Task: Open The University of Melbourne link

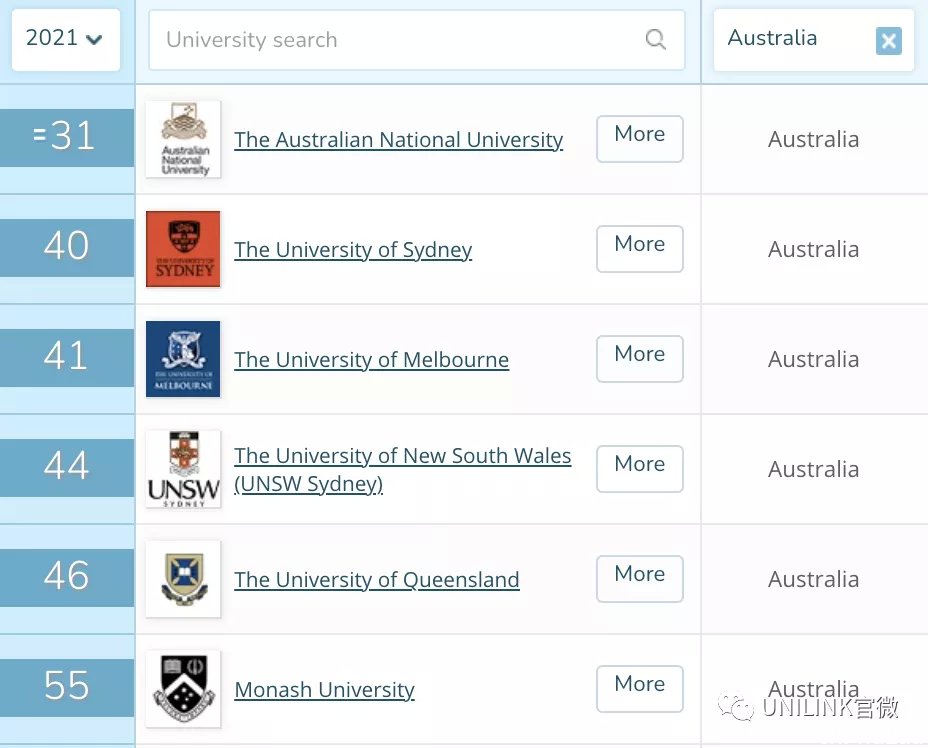Action: (x=372, y=360)
